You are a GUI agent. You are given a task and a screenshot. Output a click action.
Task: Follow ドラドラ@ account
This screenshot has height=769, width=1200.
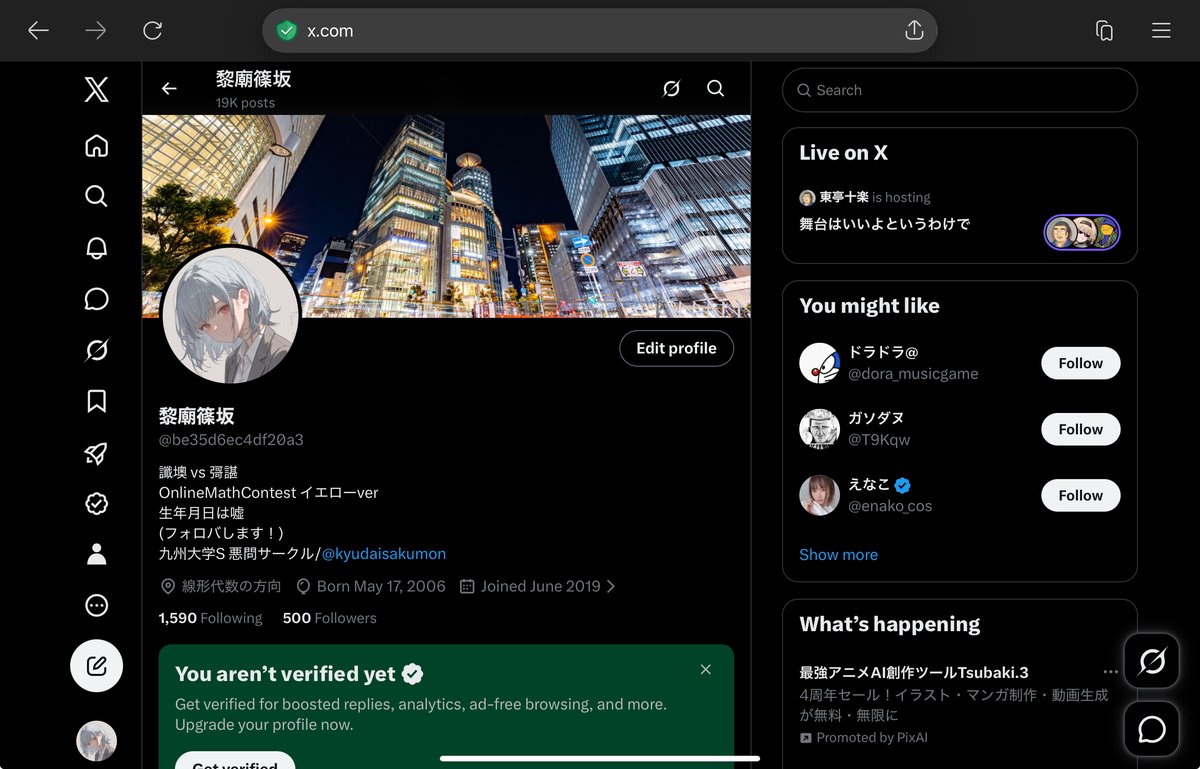[x=1080, y=363]
